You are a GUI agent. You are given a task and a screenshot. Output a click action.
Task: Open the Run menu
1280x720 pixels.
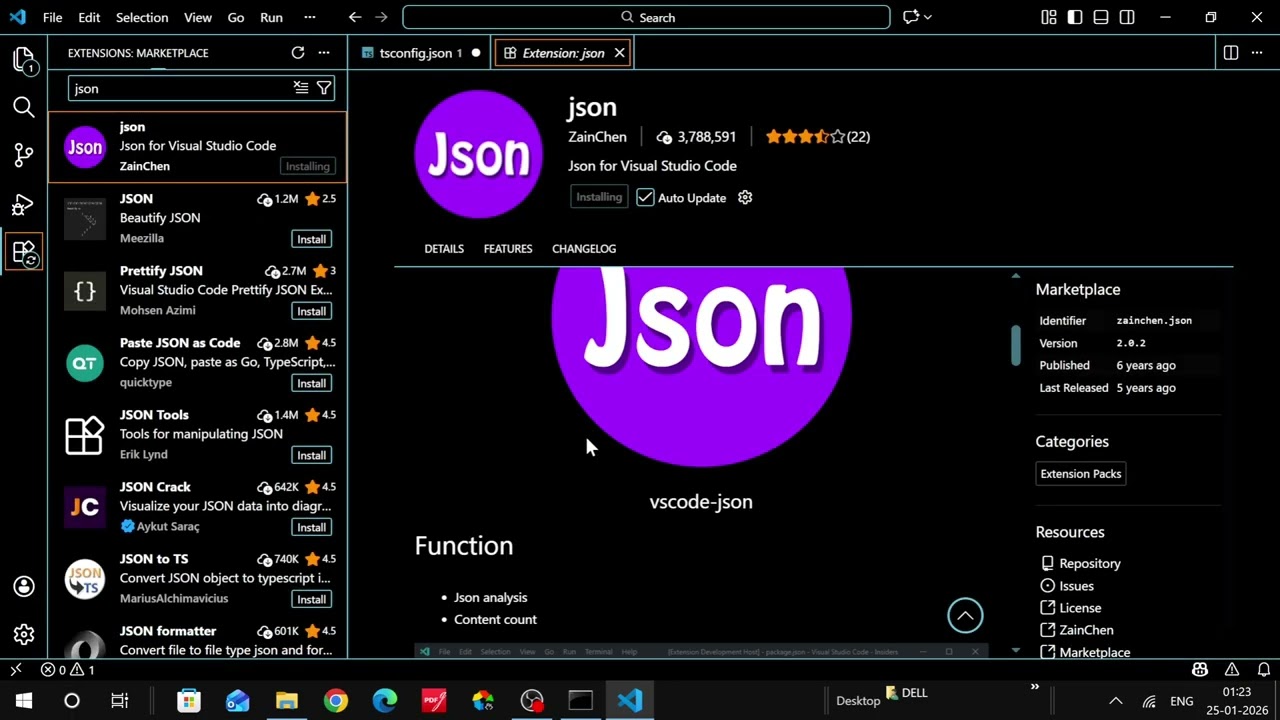[x=271, y=17]
